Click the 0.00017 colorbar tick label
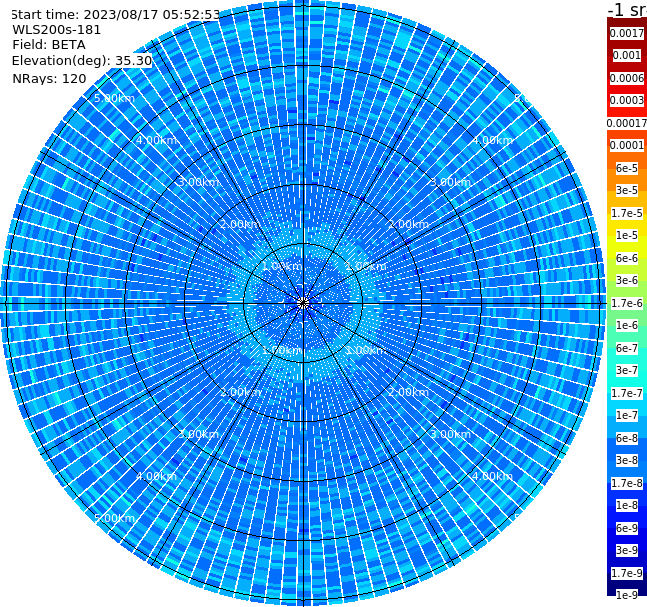The height and width of the screenshot is (607, 647). pos(627,123)
